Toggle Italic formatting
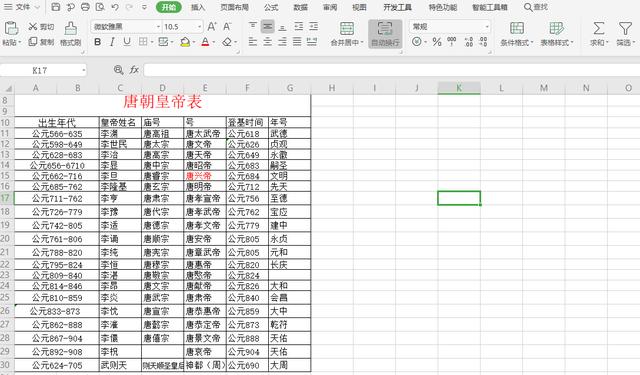The image size is (640, 375). 112,42
